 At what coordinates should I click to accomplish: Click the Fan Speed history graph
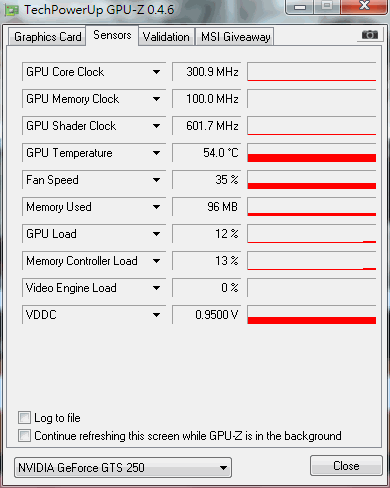click(x=312, y=180)
